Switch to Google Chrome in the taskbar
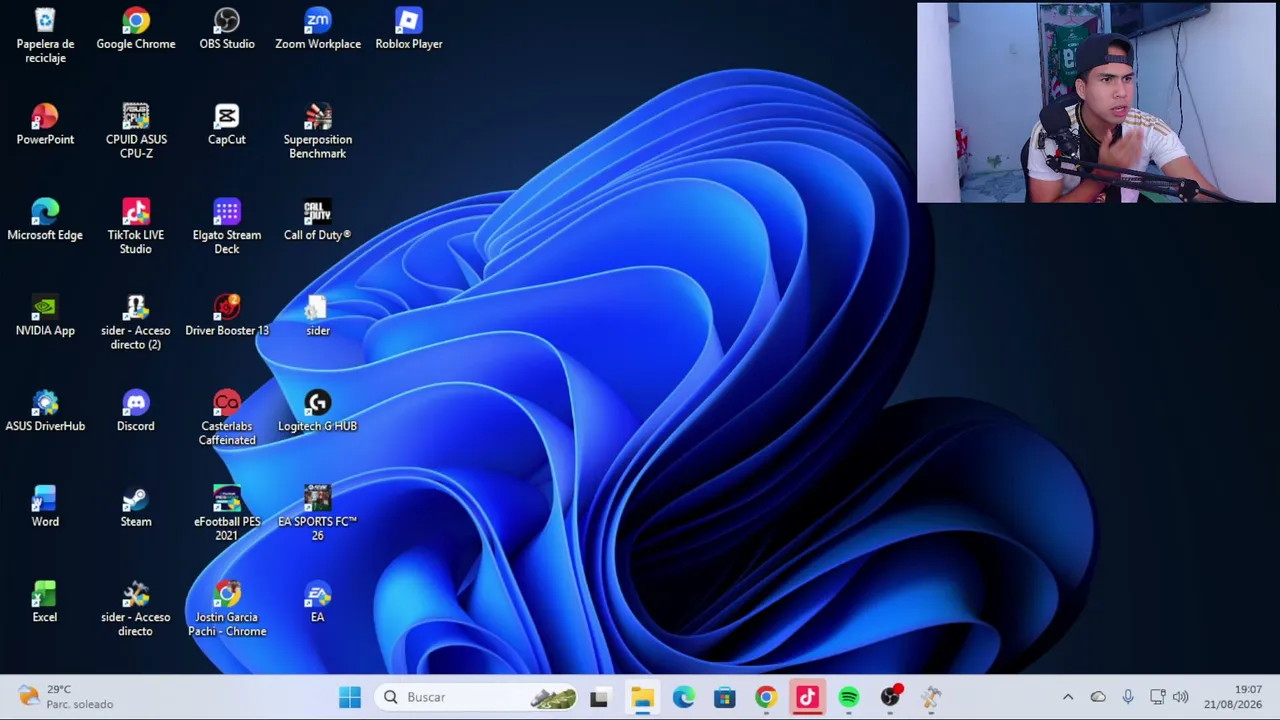 [766, 697]
